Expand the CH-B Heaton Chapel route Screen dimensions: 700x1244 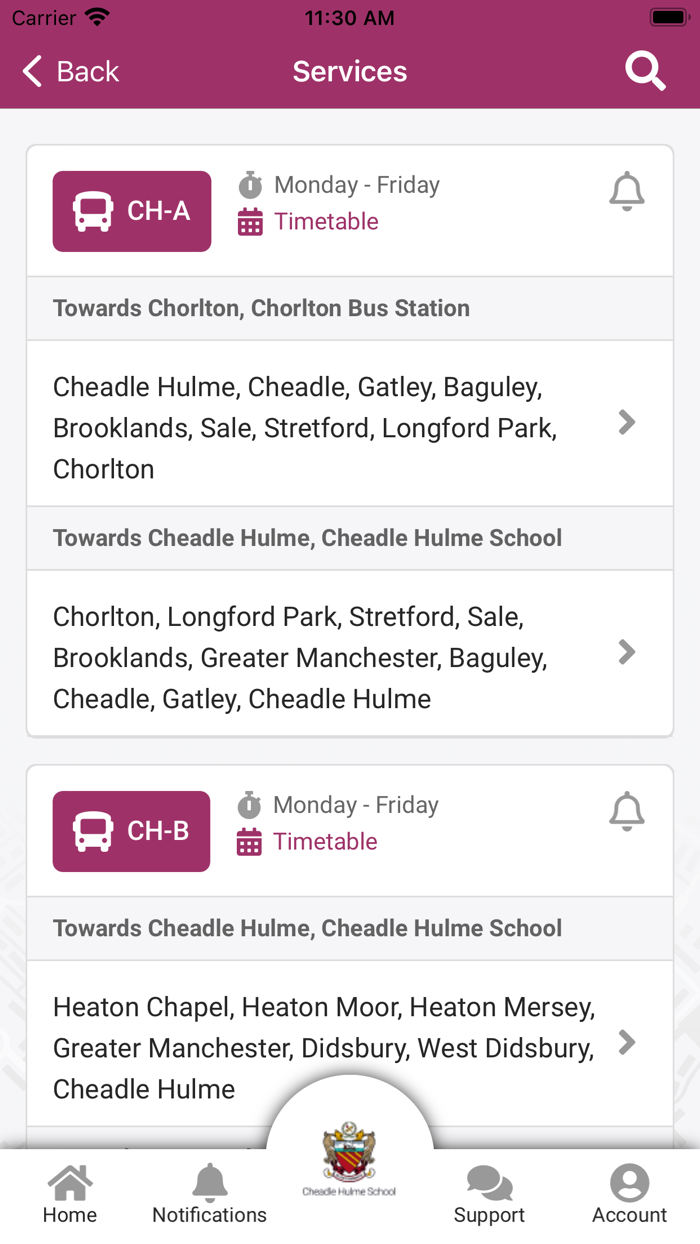[627, 1043]
